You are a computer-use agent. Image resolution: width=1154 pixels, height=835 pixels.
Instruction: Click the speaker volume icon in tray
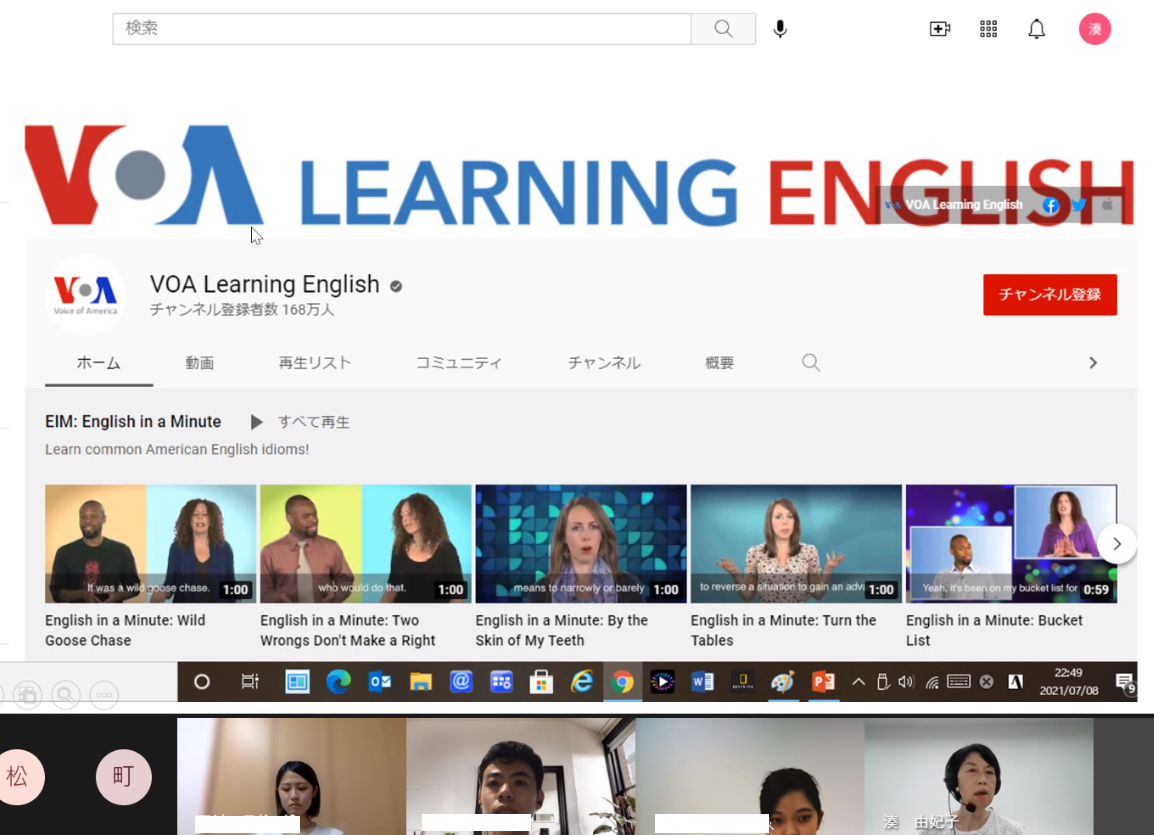(906, 682)
